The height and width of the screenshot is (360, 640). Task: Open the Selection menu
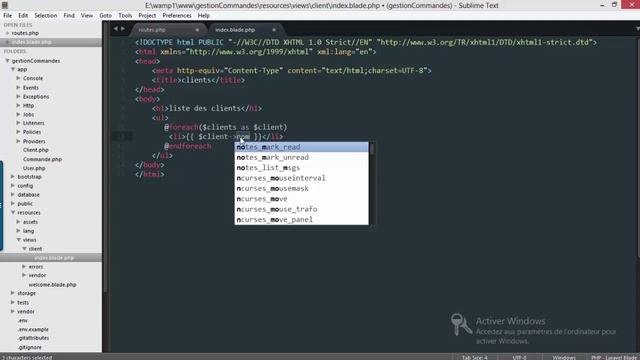coord(46,16)
